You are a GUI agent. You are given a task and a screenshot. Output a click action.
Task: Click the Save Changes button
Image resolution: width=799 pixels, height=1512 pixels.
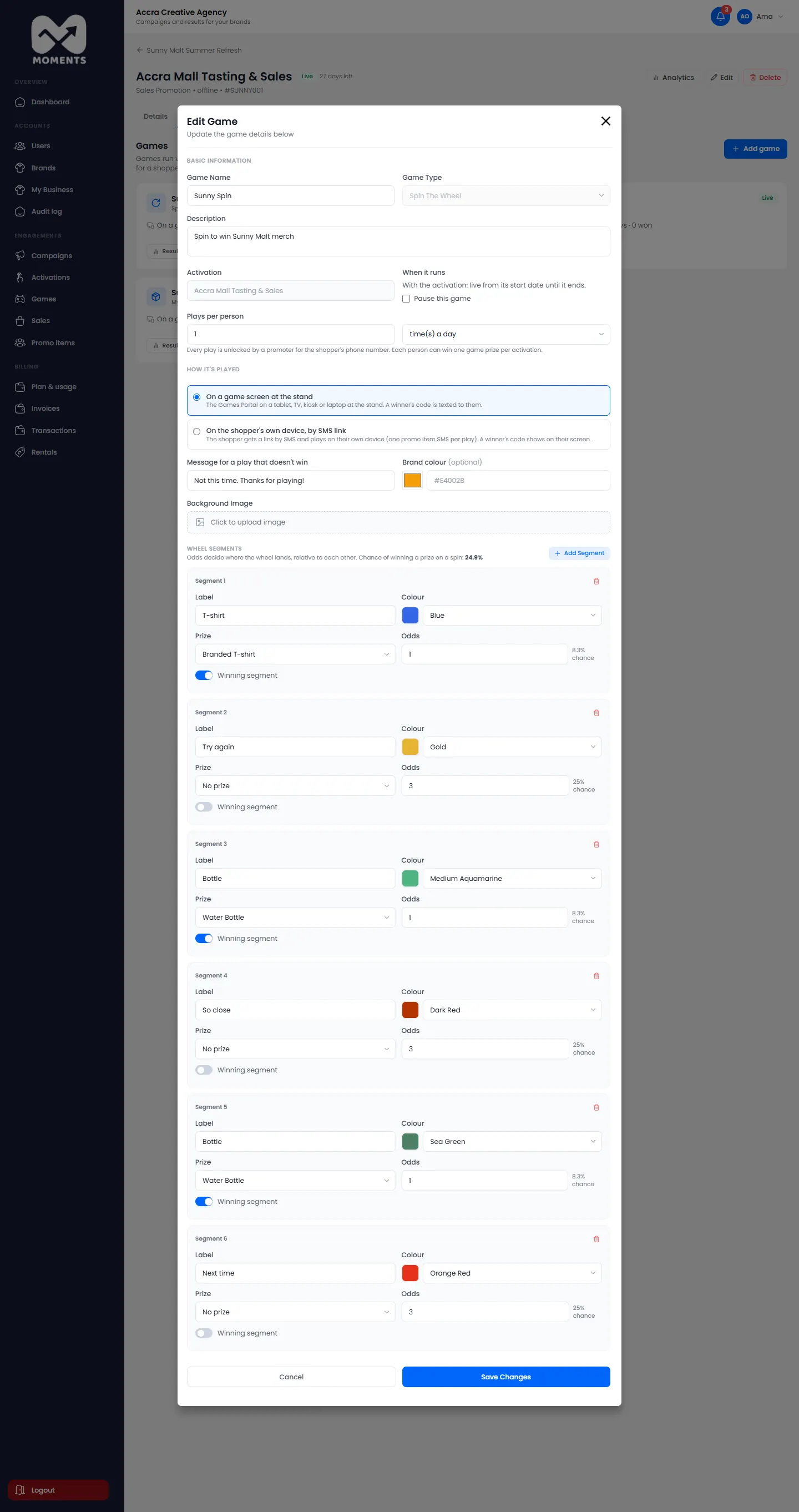(505, 1377)
